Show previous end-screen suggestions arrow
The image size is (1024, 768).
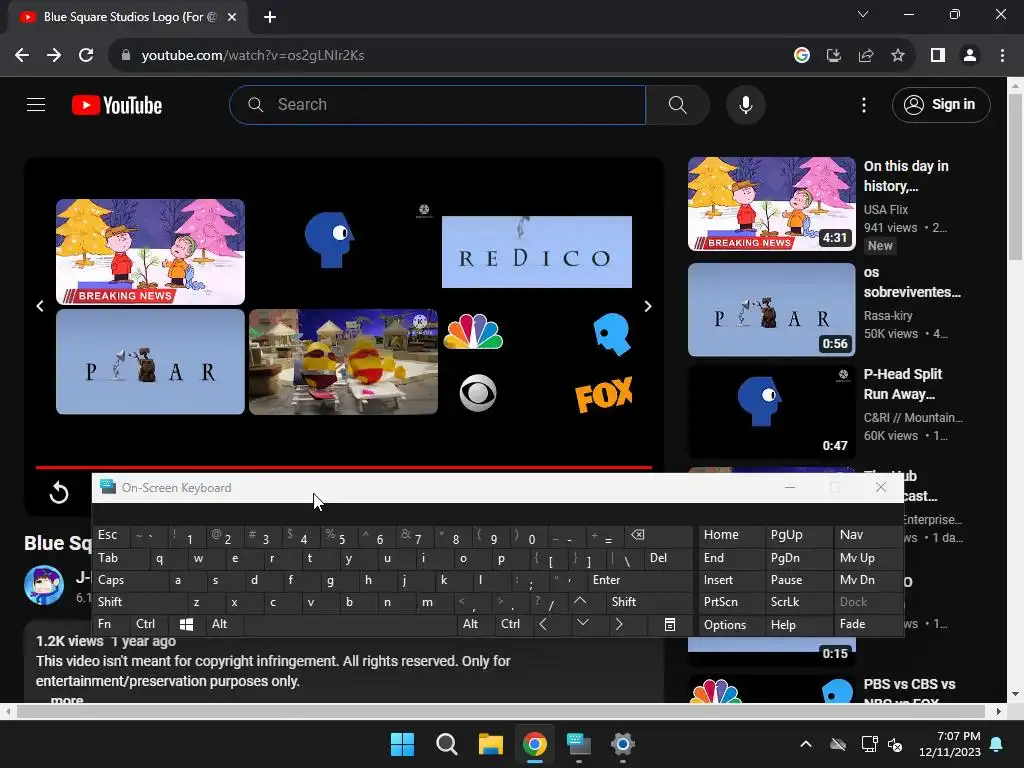pyautogui.click(x=40, y=306)
